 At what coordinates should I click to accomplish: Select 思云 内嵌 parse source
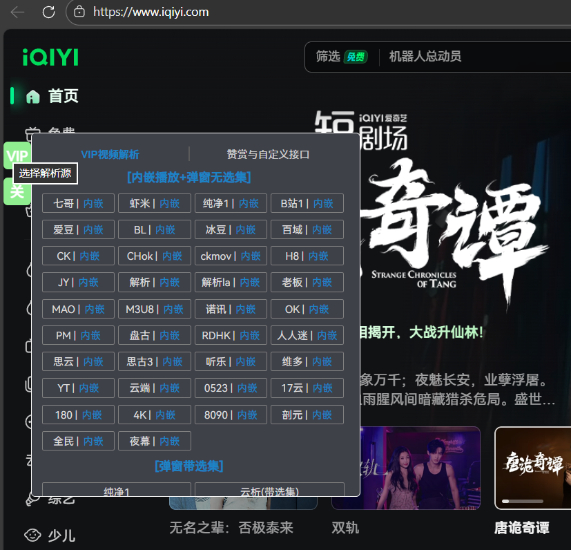coord(78,361)
